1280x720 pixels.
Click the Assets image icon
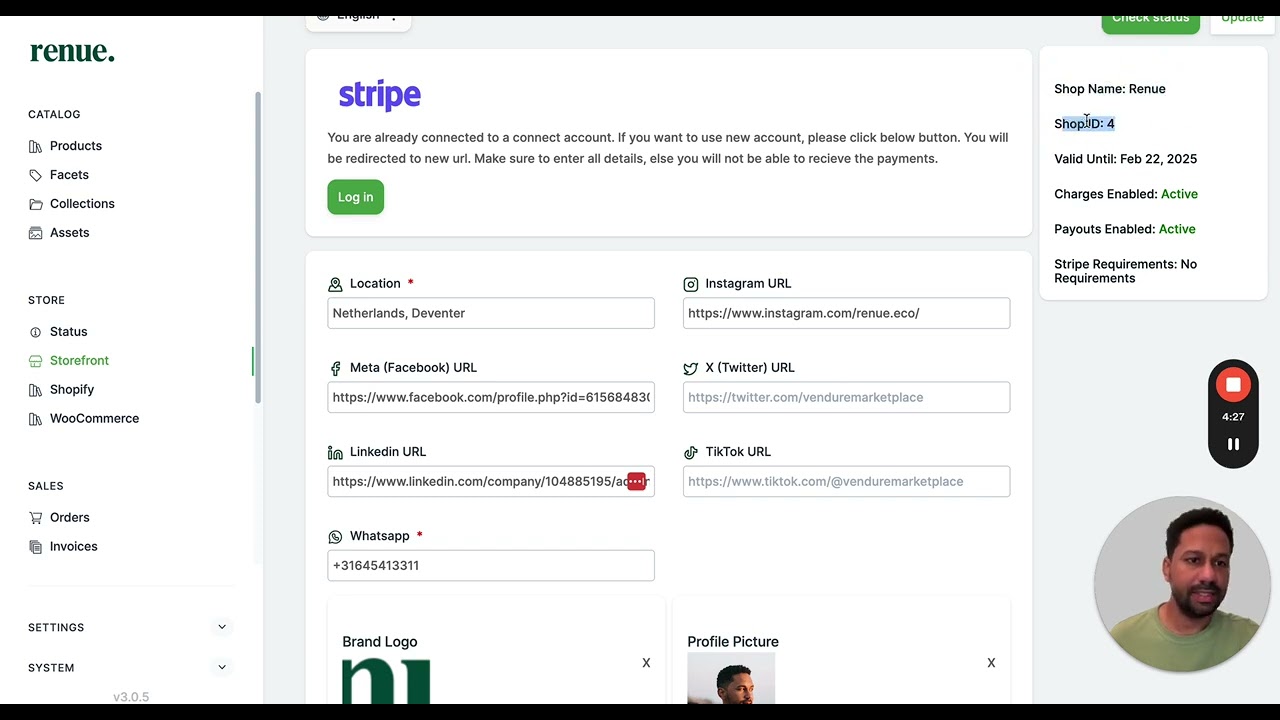[36, 233]
